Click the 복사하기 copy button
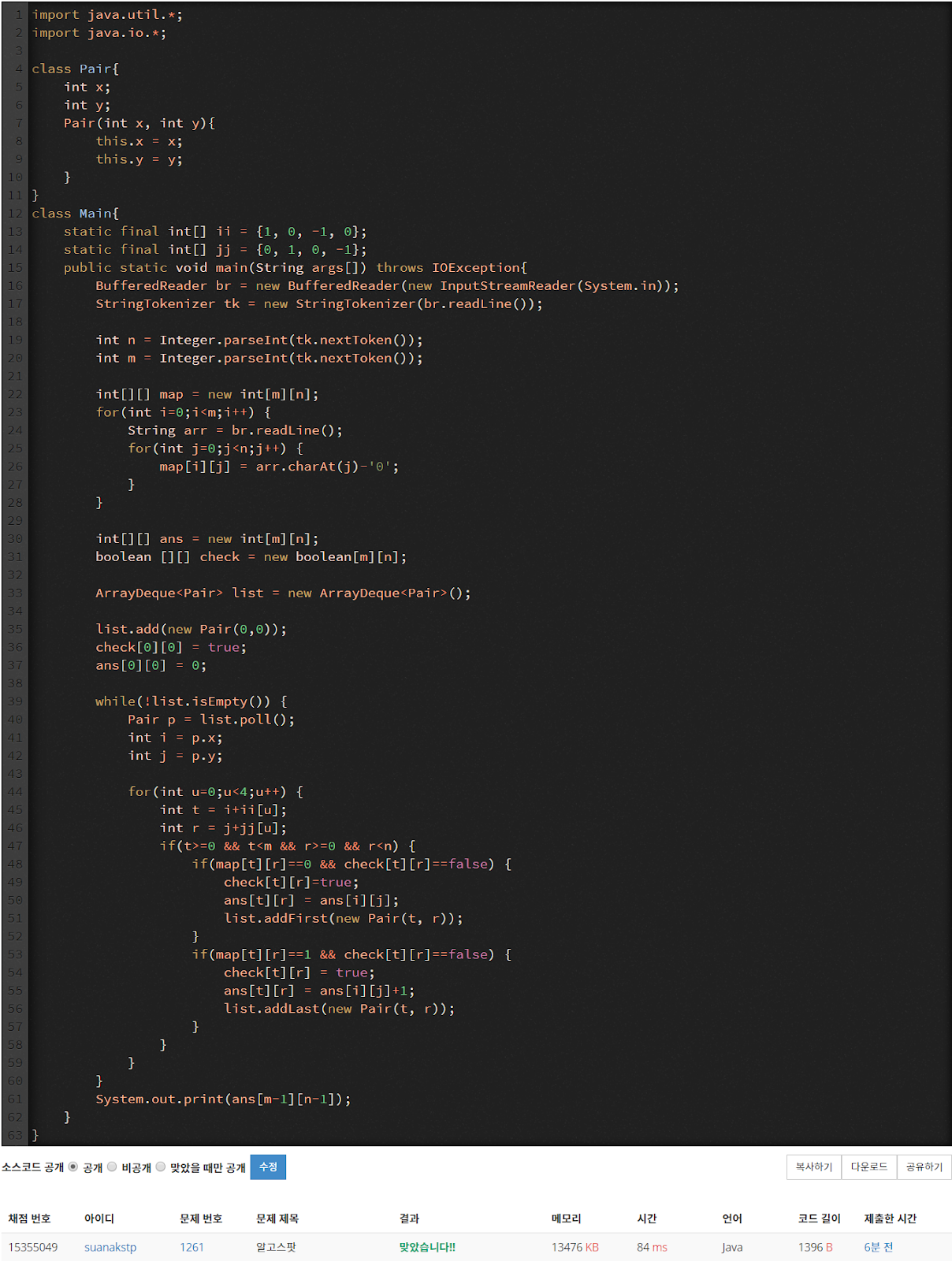952x1261 pixels. pyautogui.click(x=813, y=1166)
